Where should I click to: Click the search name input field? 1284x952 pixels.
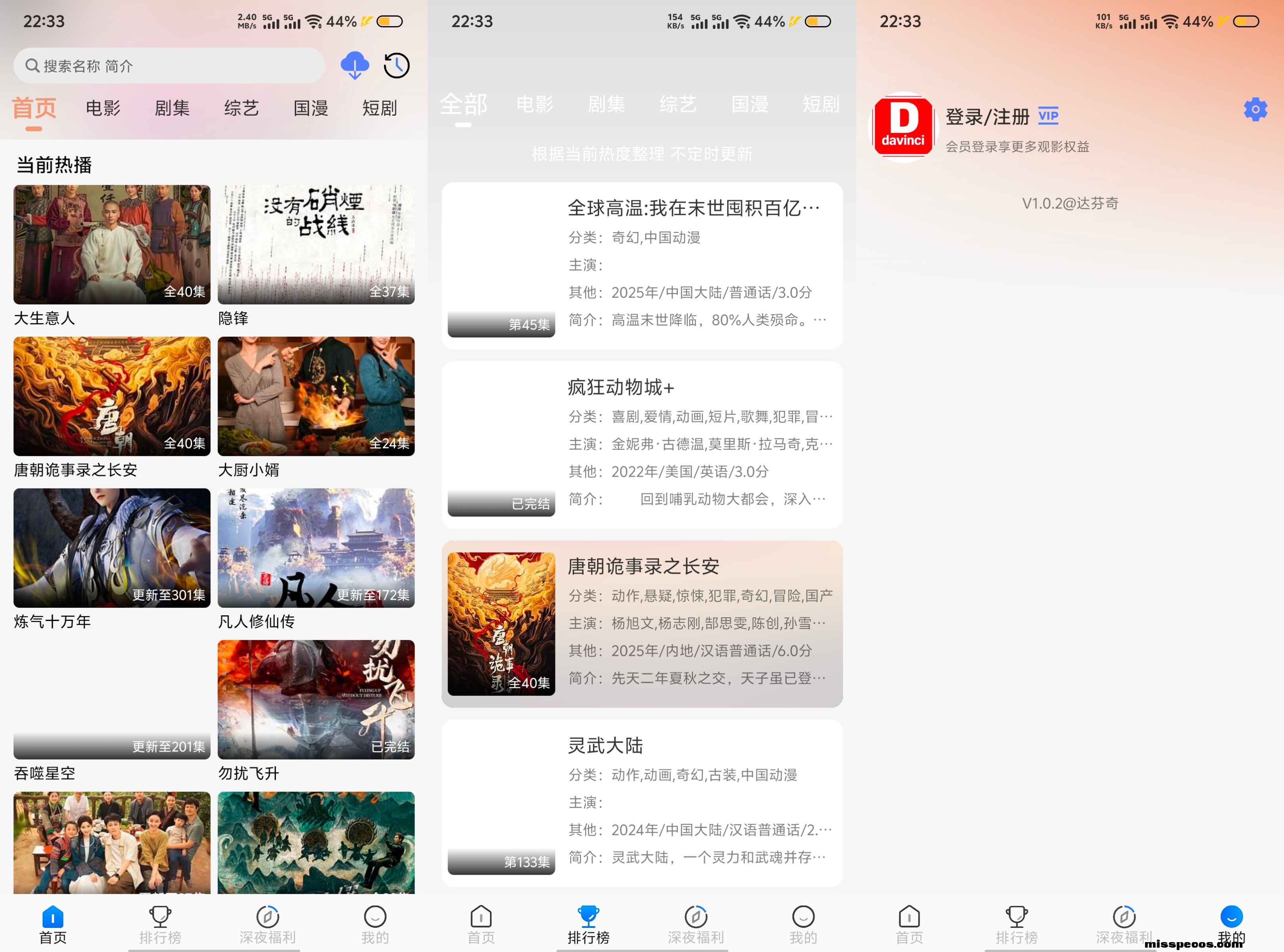click(x=169, y=66)
